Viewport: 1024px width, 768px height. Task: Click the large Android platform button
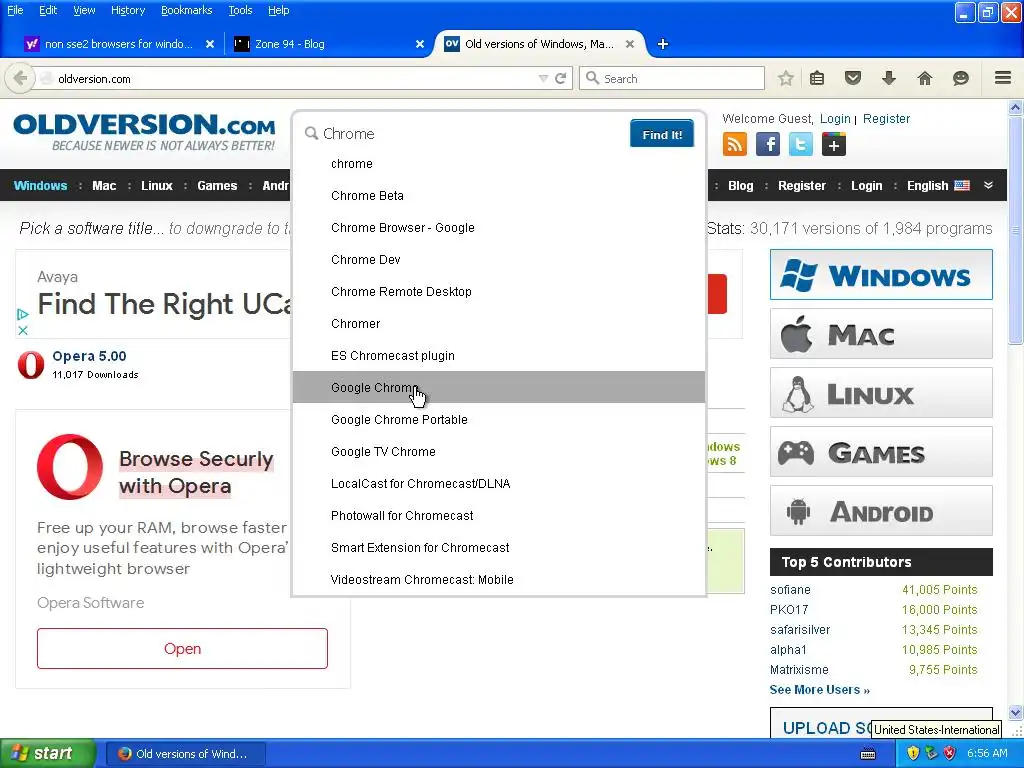click(x=881, y=511)
